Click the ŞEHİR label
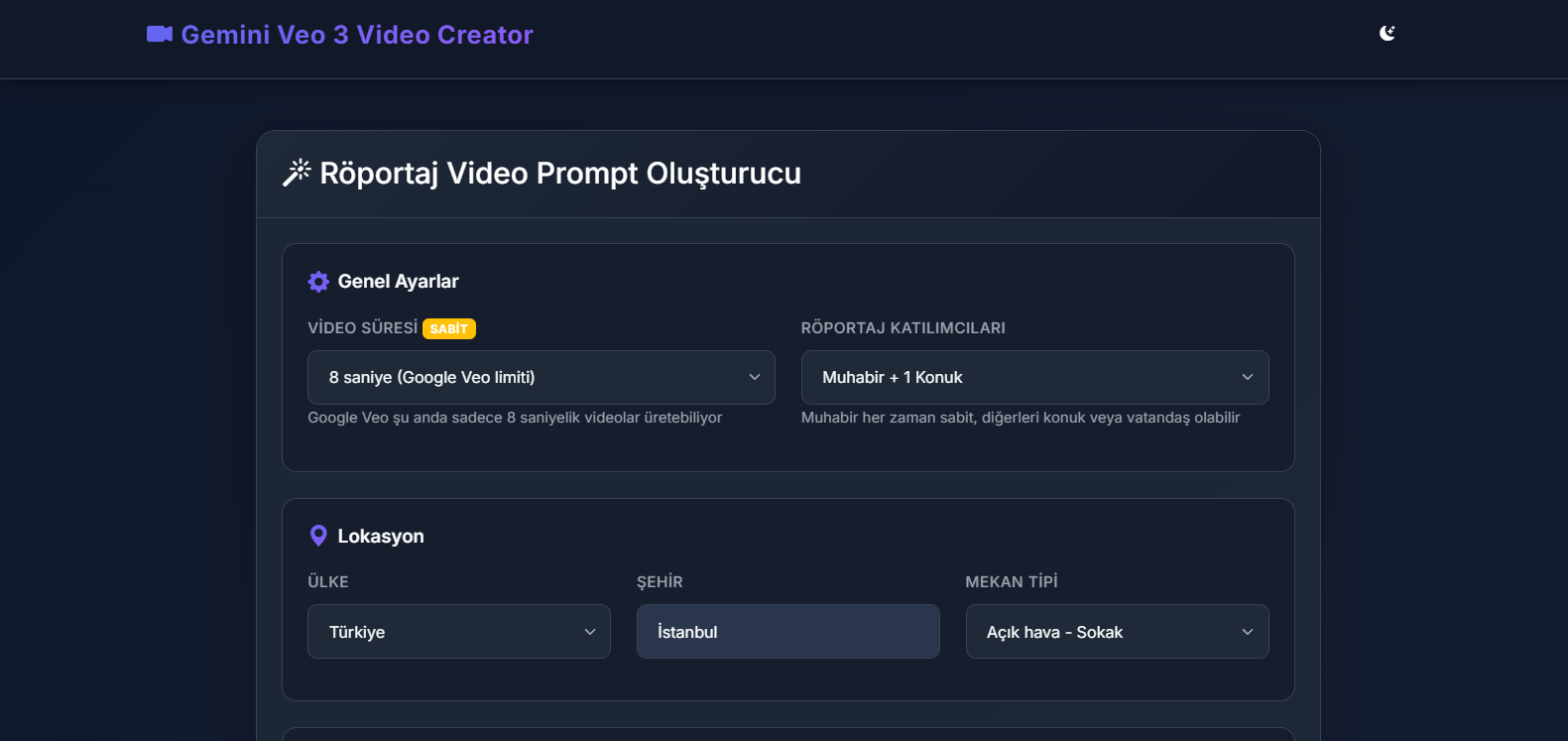This screenshot has height=741, width=1568. pyautogui.click(x=660, y=582)
